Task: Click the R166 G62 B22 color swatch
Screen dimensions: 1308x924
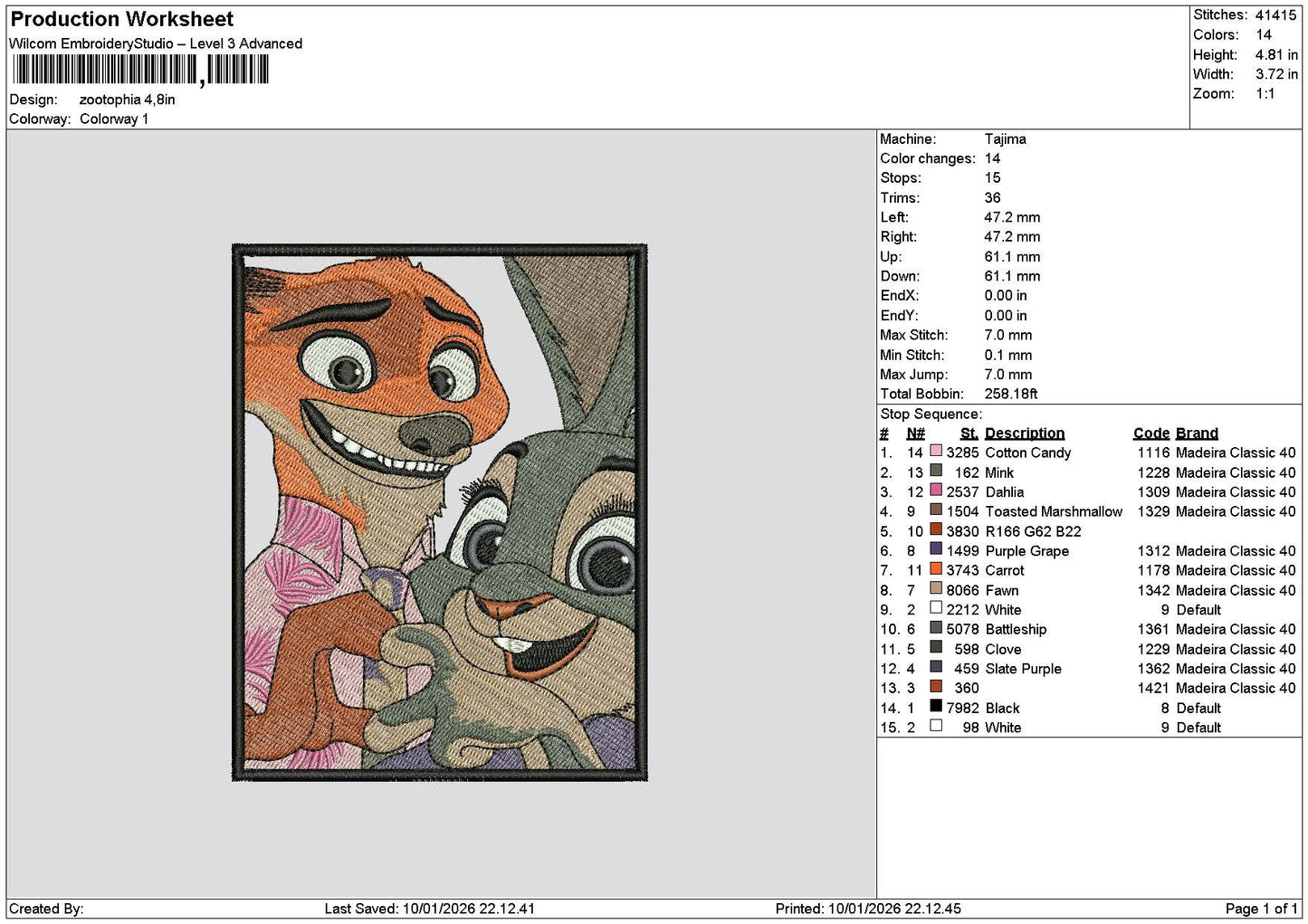Action: click(936, 529)
